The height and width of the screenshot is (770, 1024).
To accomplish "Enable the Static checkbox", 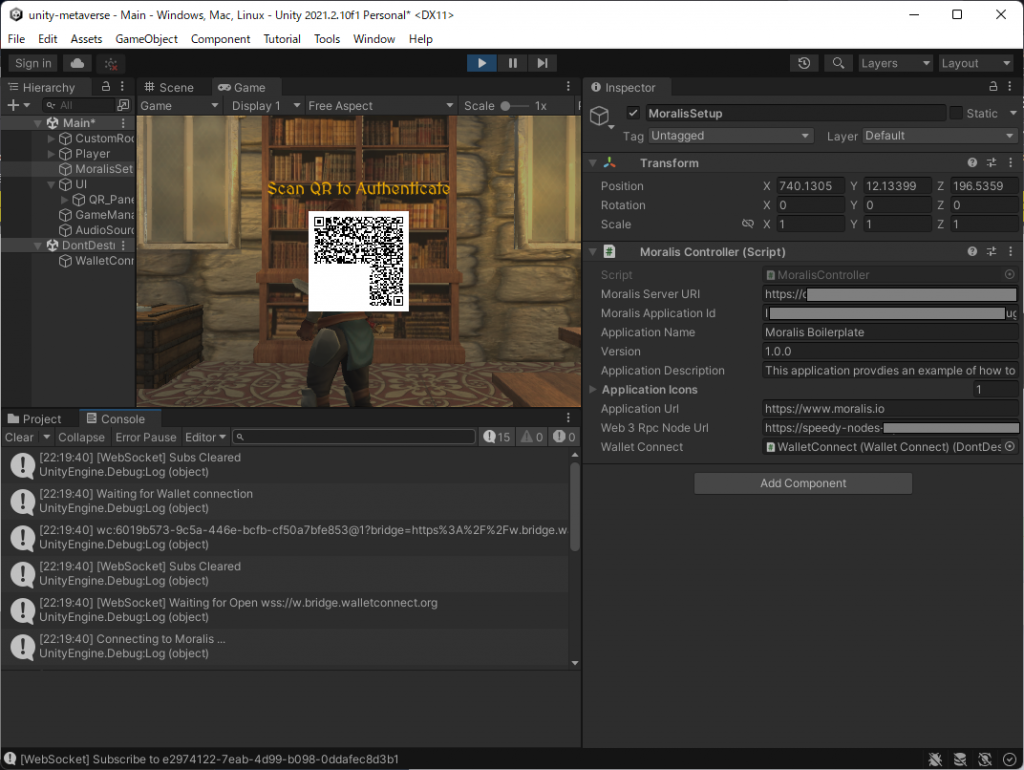I will (x=956, y=113).
